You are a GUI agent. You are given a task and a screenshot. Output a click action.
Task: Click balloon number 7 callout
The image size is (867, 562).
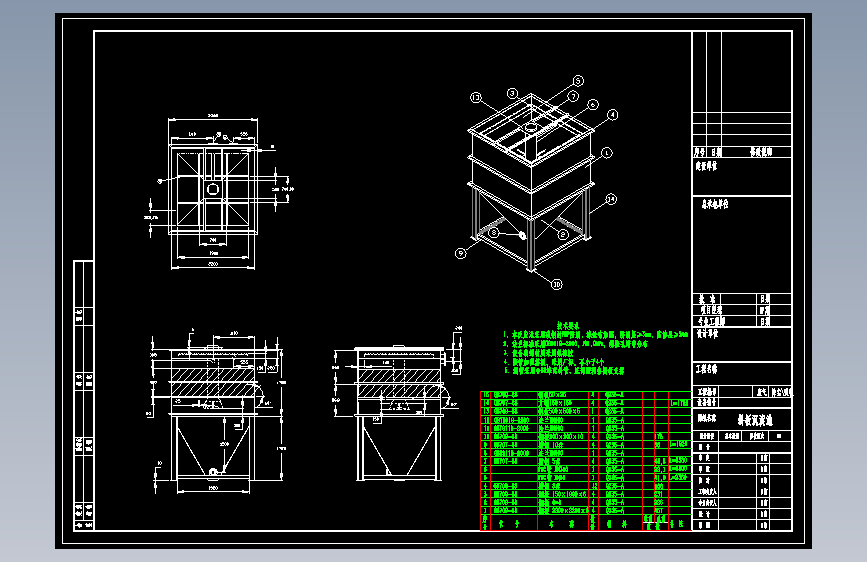[573, 96]
